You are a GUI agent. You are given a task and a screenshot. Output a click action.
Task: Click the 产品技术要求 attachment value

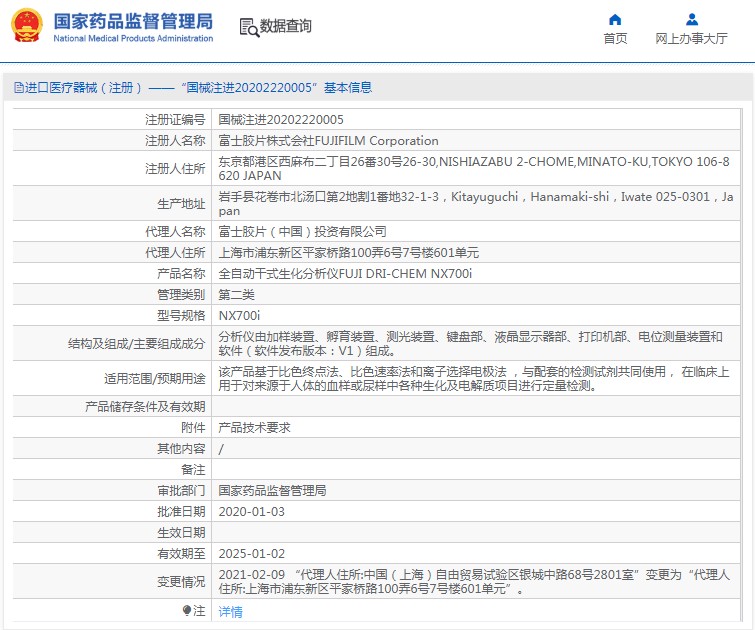pos(254,428)
